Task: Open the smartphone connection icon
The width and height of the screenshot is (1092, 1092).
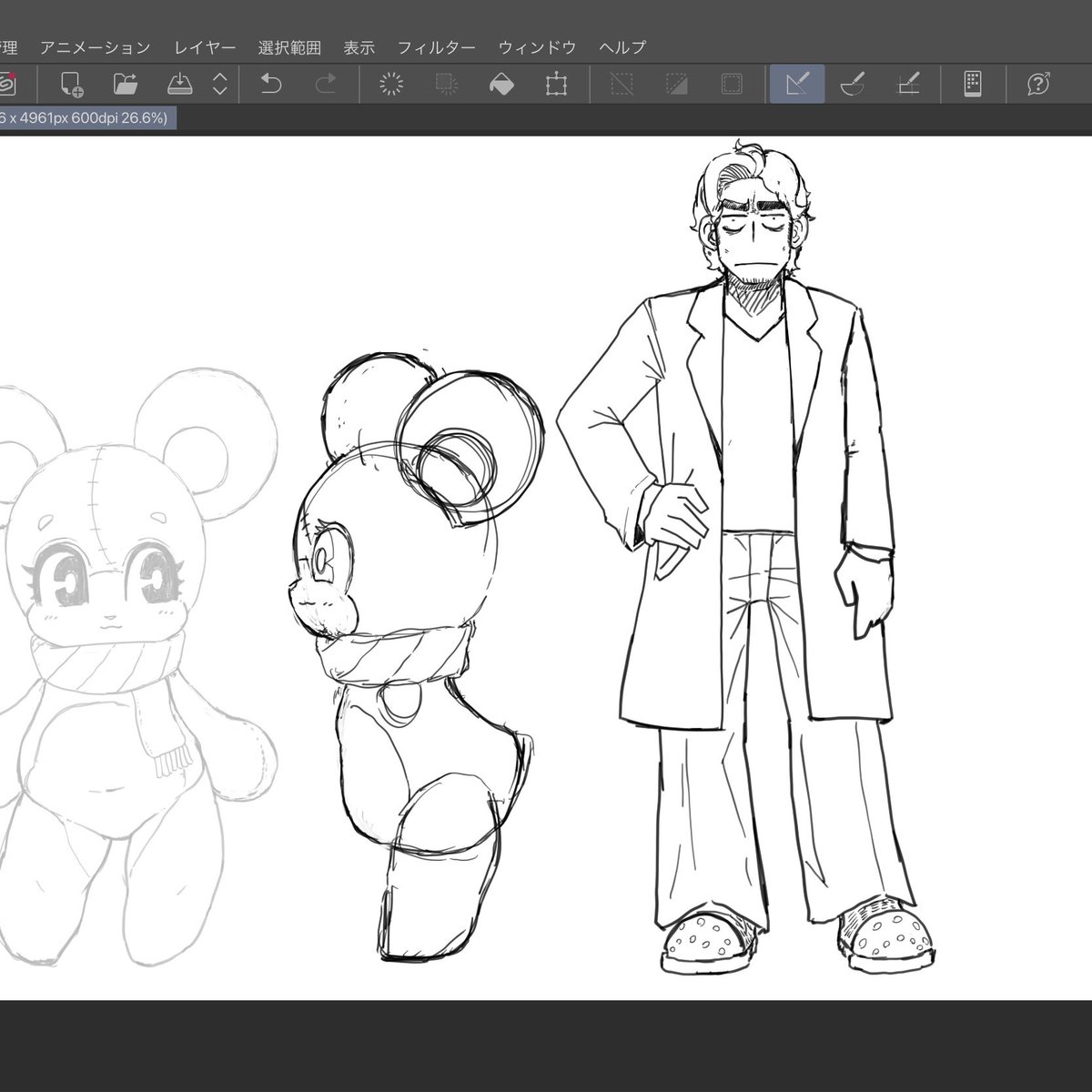Action: 972,85
